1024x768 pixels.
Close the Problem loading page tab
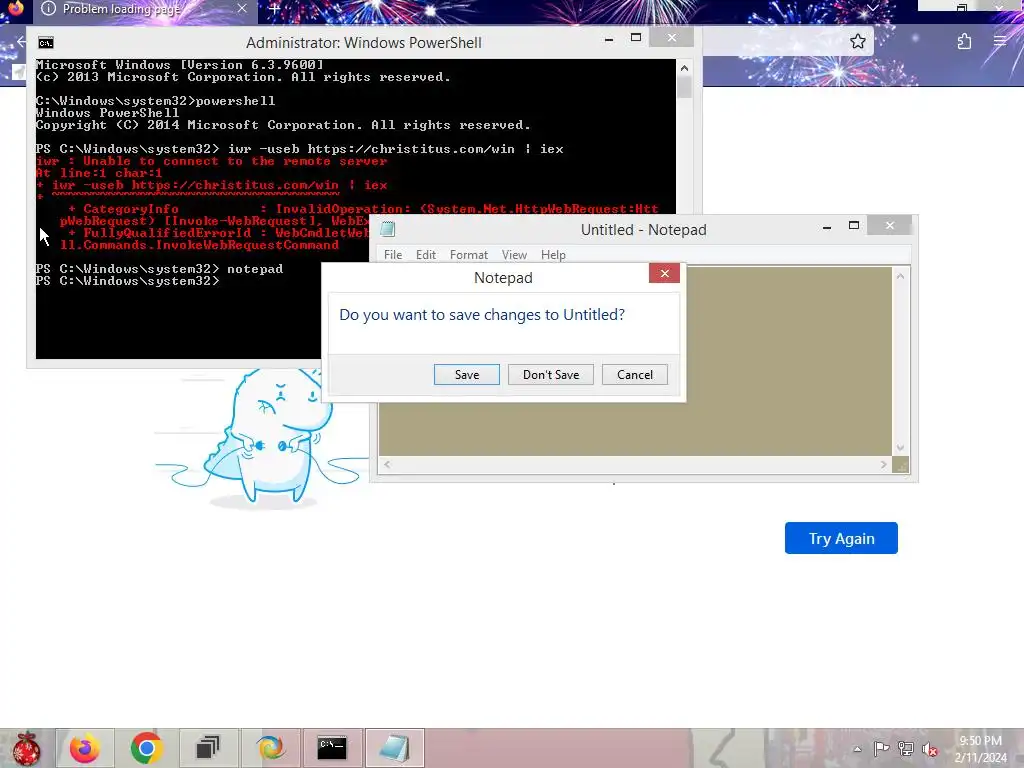[242, 8]
